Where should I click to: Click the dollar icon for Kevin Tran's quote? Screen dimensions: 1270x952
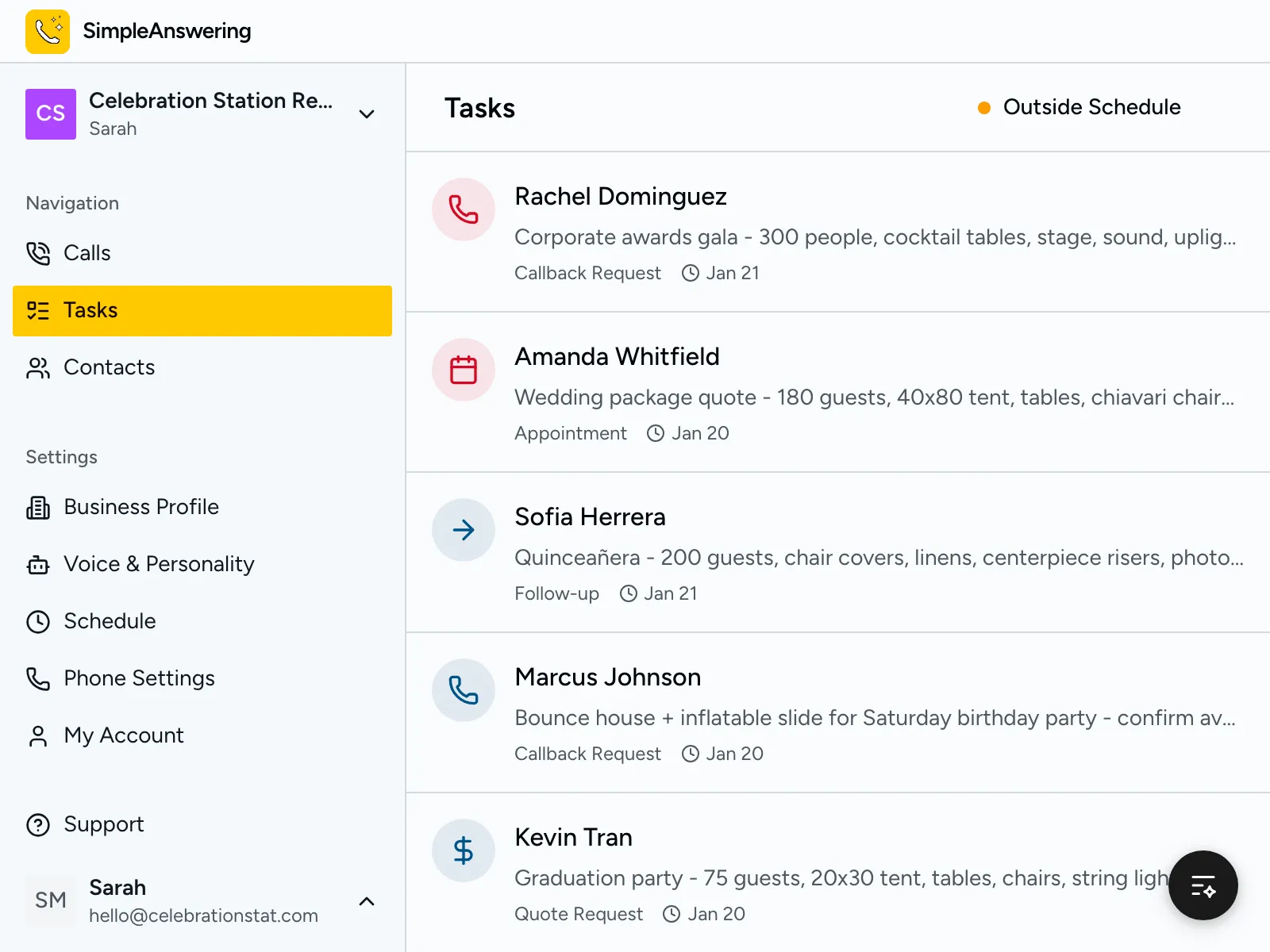pos(464,850)
